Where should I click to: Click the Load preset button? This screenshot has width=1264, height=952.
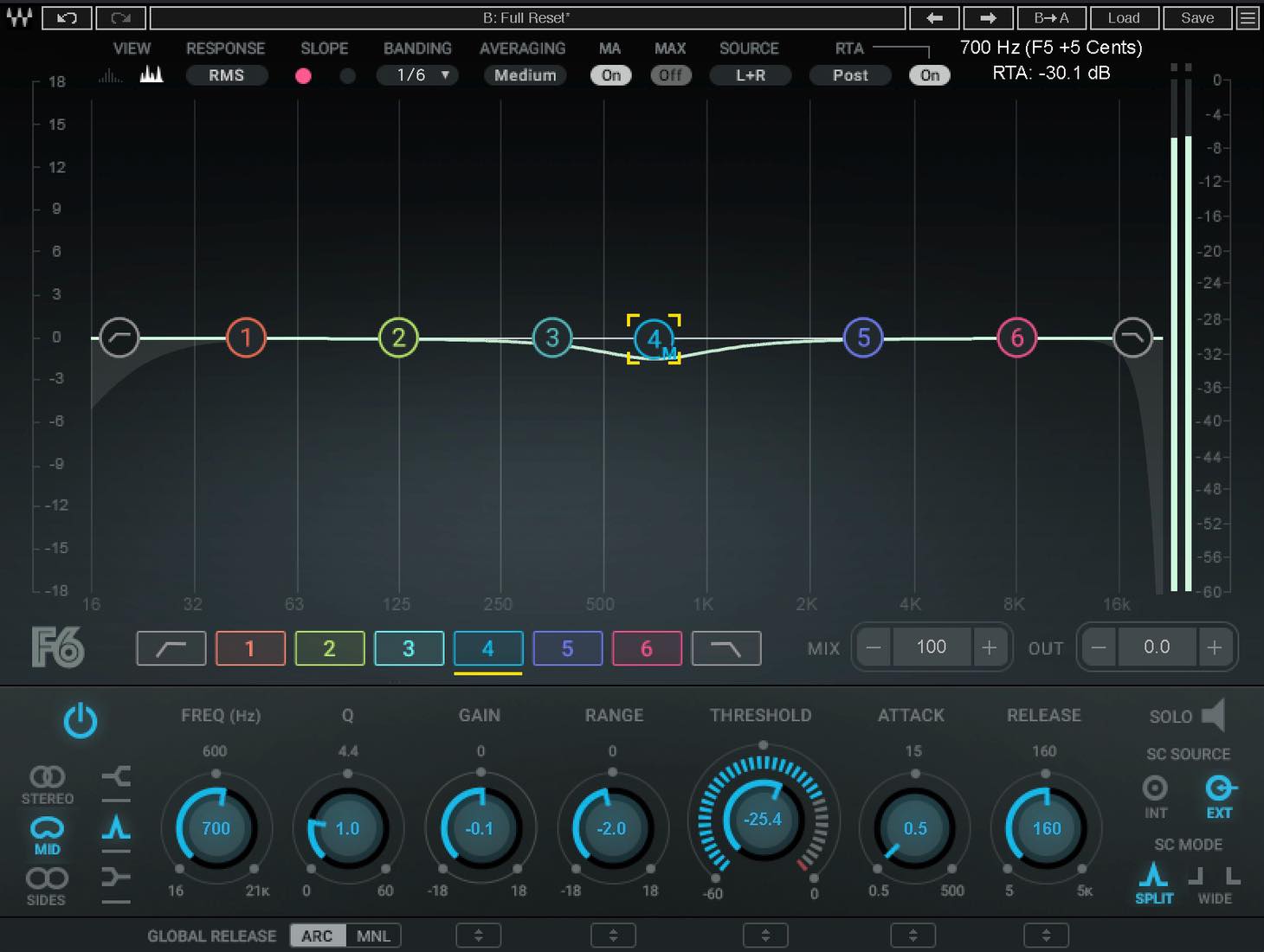[1123, 17]
